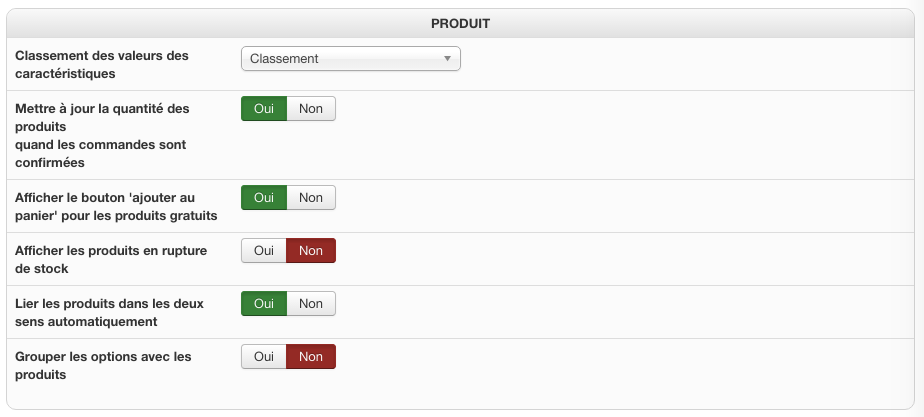
Task: Click the arrow icon of the Classement combo box
Action: [x=448, y=59]
